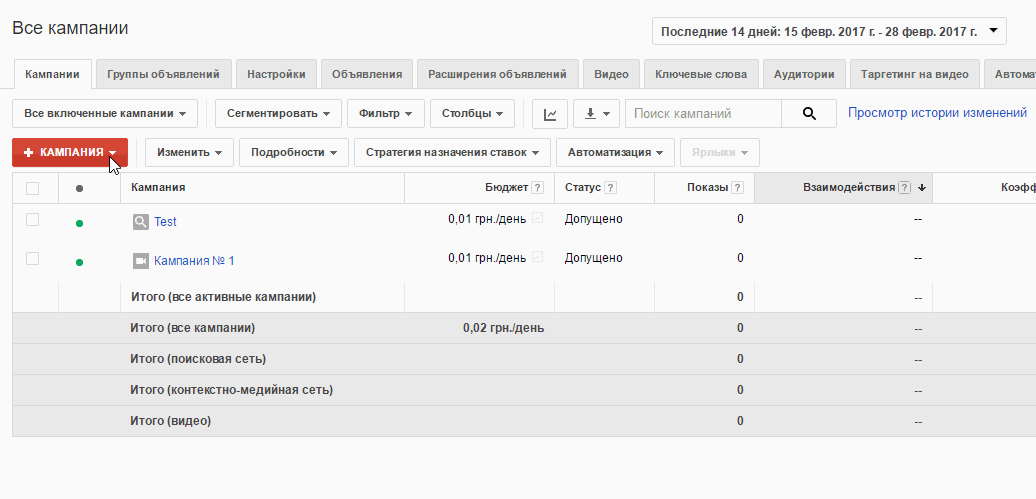Expand the Все включенные кампании dropdown
1036x499 pixels.
click(x=105, y=114)
